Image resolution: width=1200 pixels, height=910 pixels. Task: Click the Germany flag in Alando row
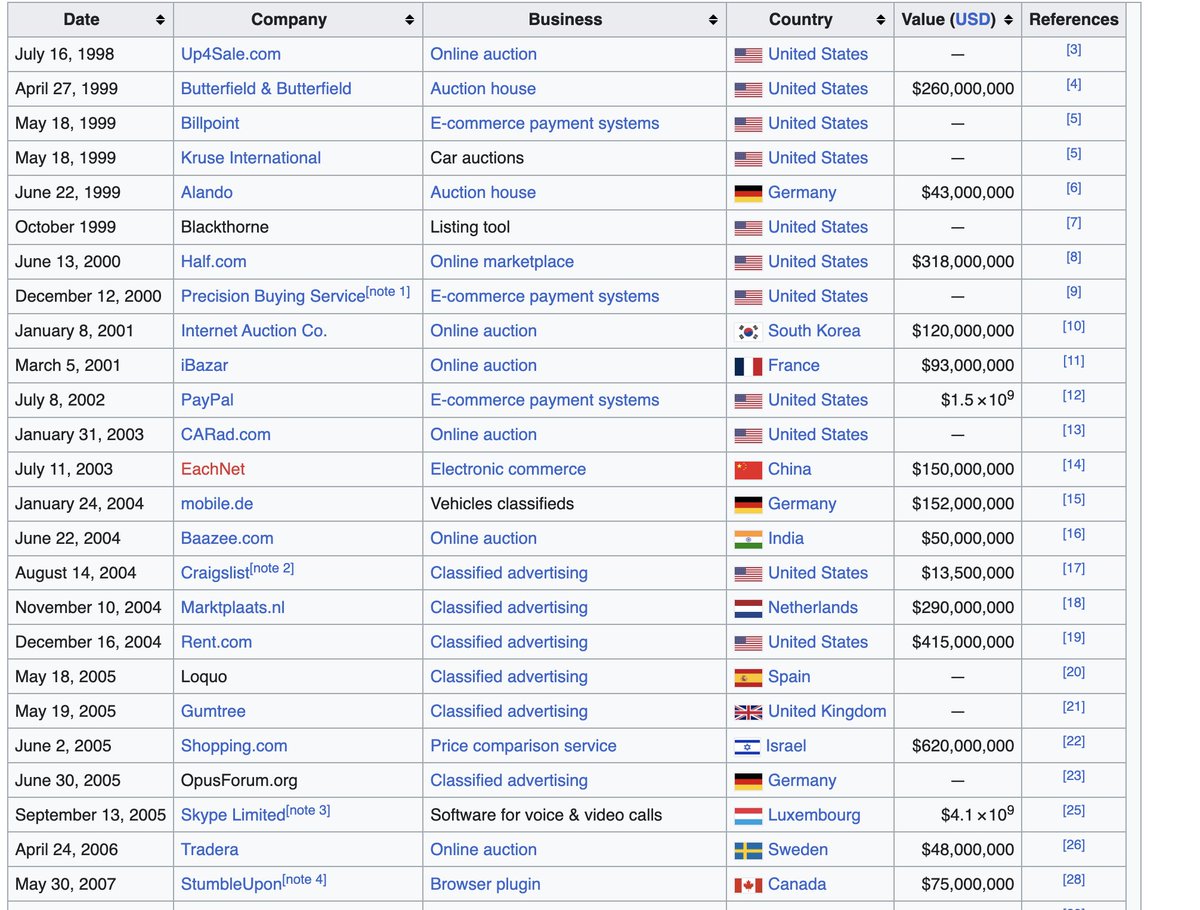coord(748,193)
